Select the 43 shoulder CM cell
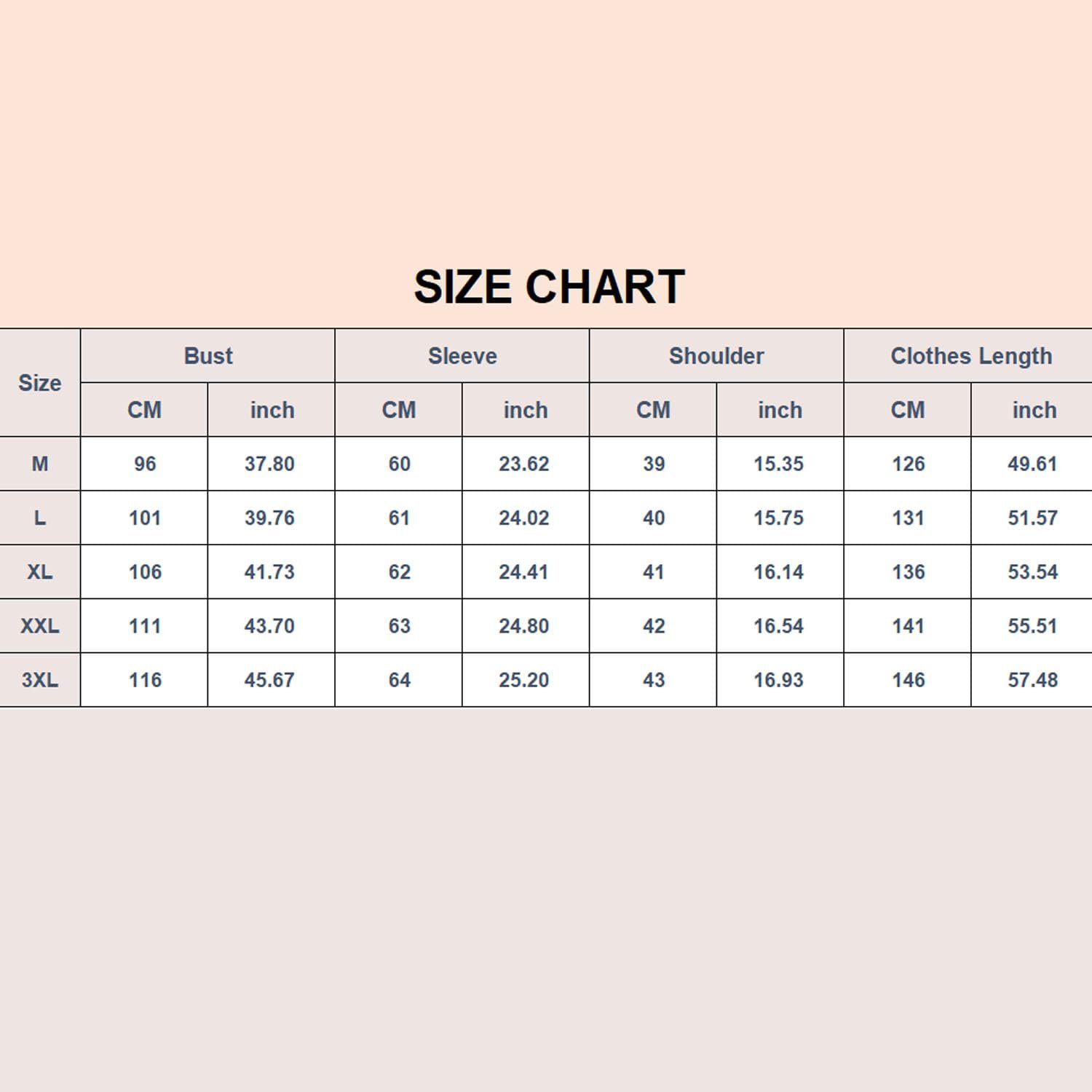The height and width of the screenshot is (1092, 1092). pos(653,680)
